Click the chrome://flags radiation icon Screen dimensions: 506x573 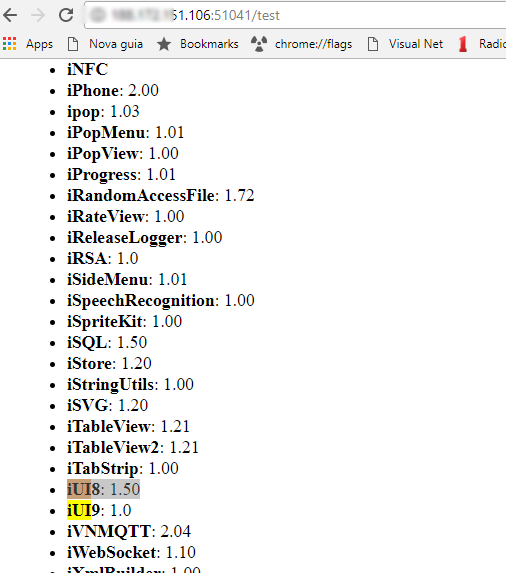(259, 44)
